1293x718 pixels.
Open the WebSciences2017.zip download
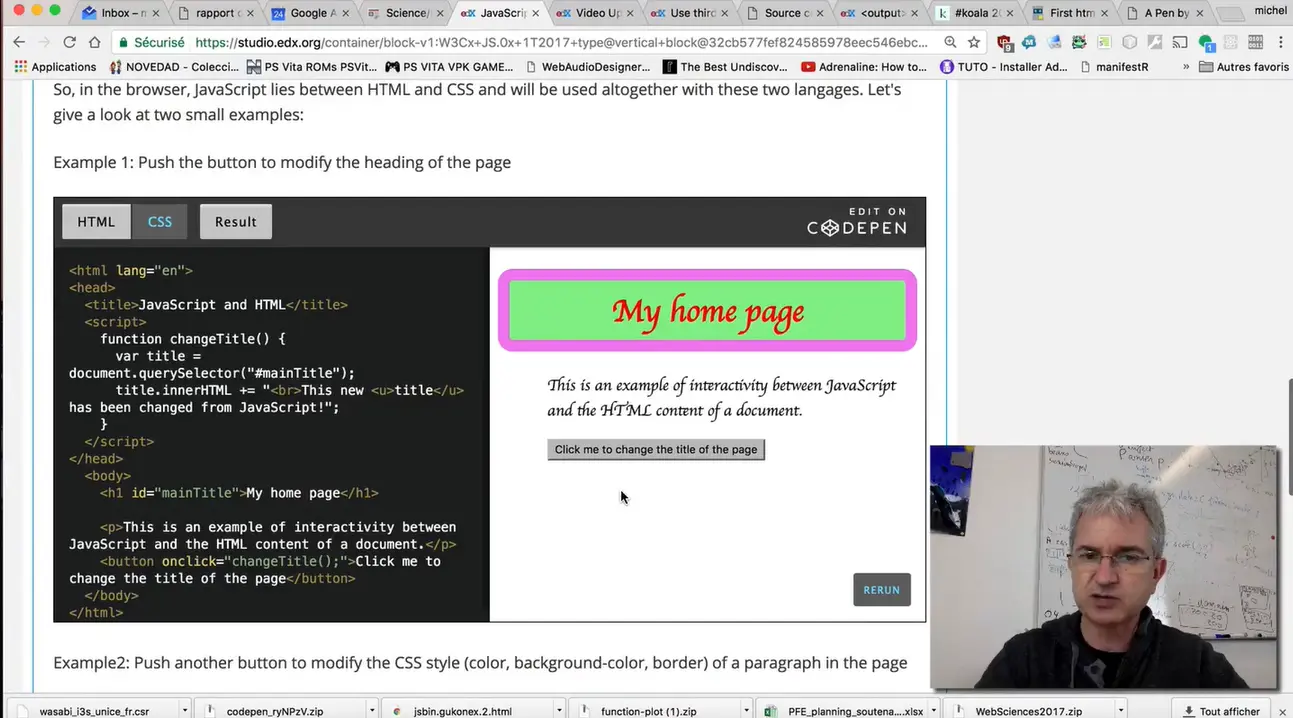point(1029,711)
